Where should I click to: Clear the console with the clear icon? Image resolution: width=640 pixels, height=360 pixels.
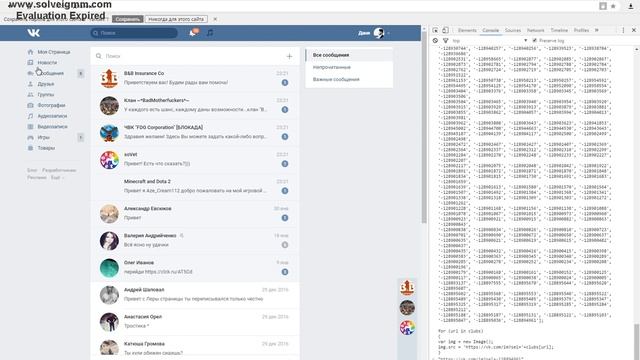[435, 40]
